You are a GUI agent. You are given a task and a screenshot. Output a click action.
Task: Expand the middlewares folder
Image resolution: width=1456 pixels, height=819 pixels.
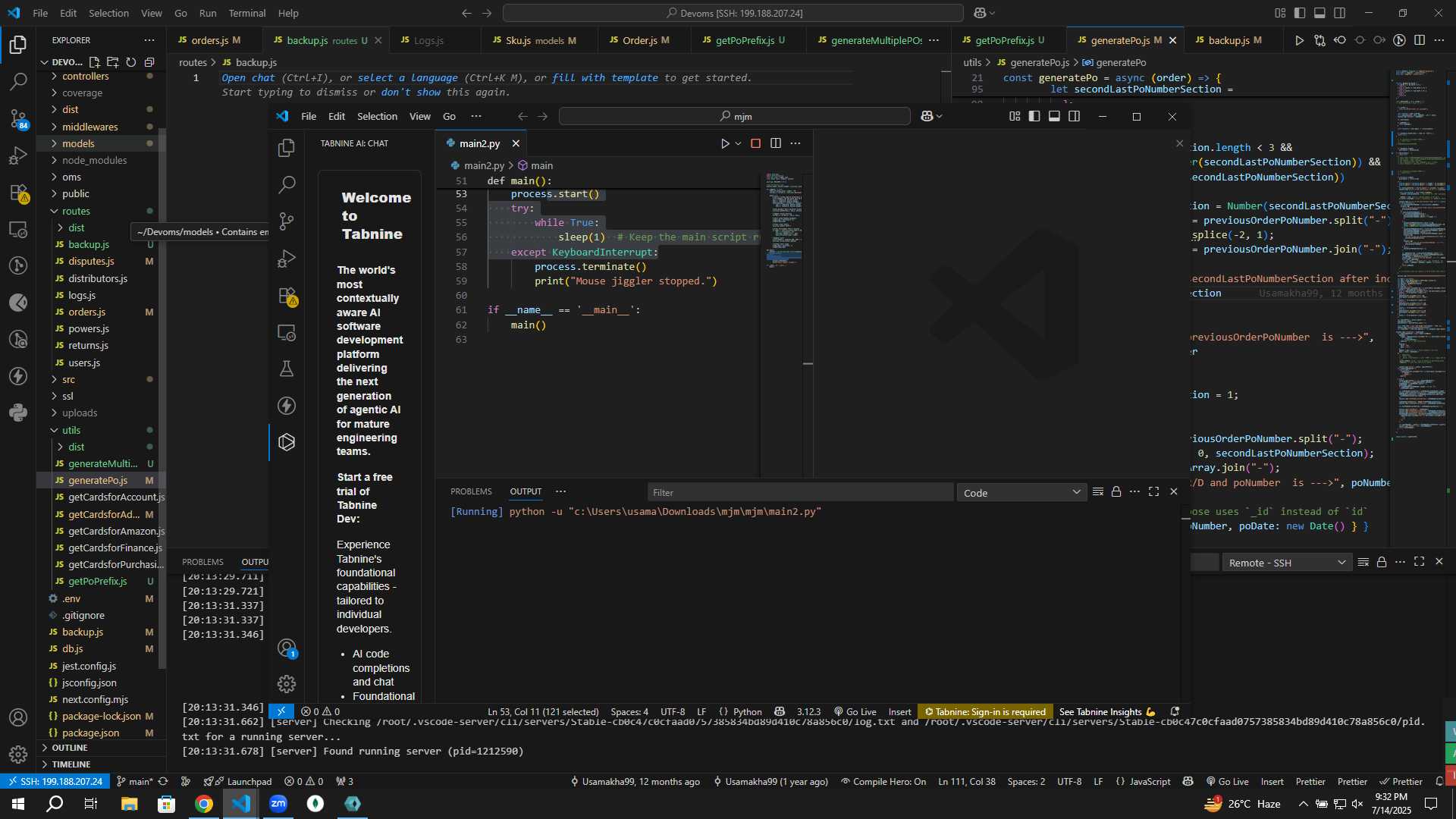pos(89,127)
